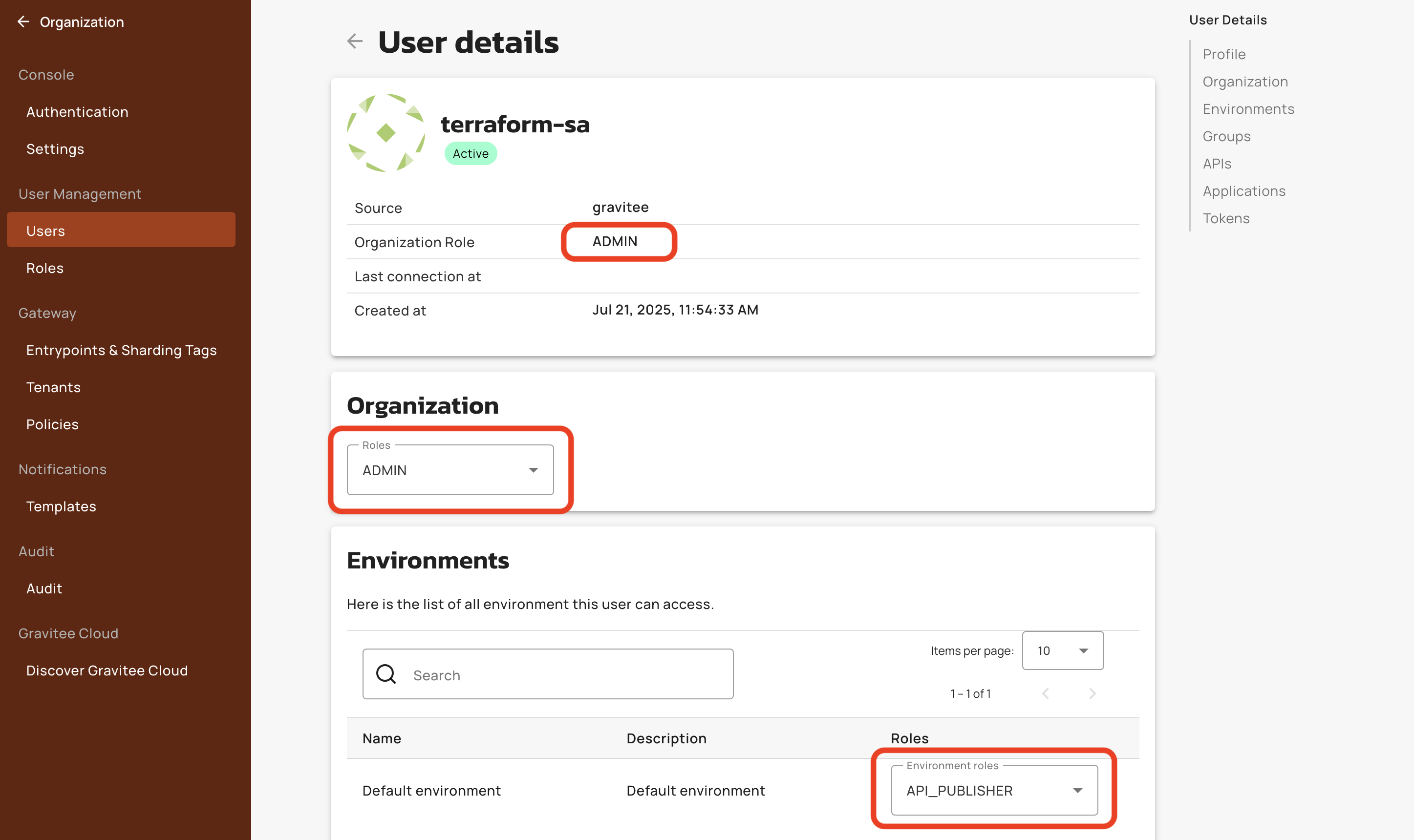Go to previous page of environments

coord(1045,693)
